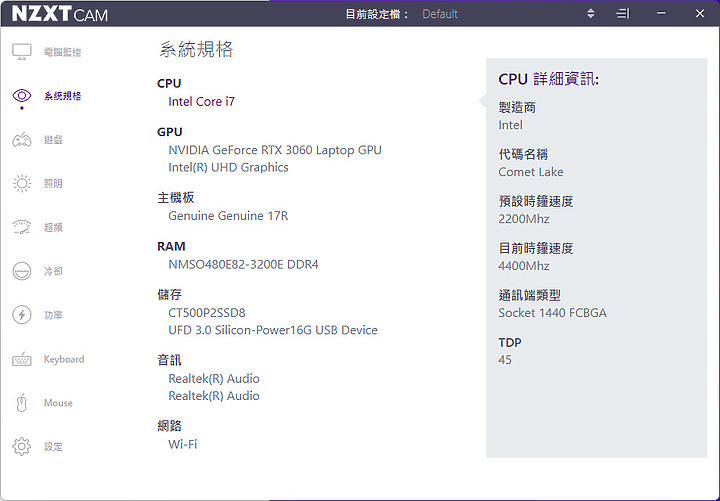Click the 系統規格 page title

pyautogui.click(x=196, y=49)
